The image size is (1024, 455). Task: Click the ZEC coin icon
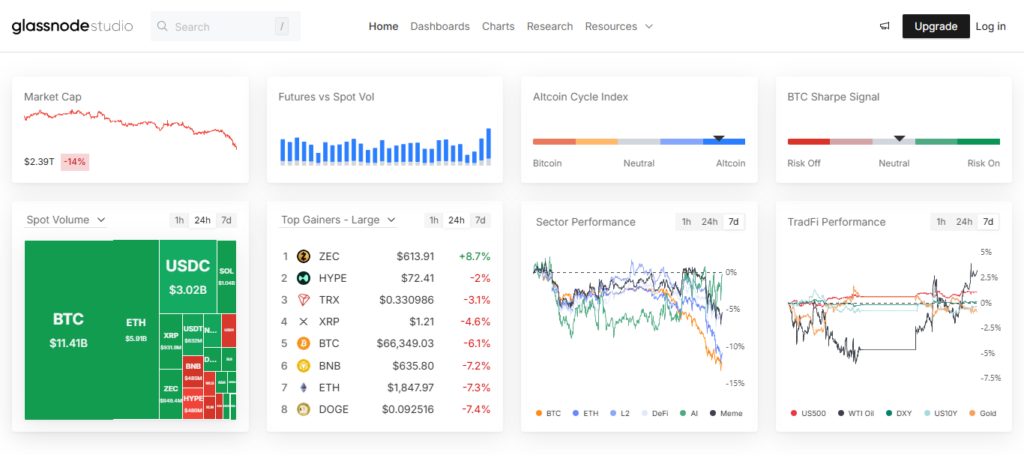pyautogui.click(x=303, y=256)
